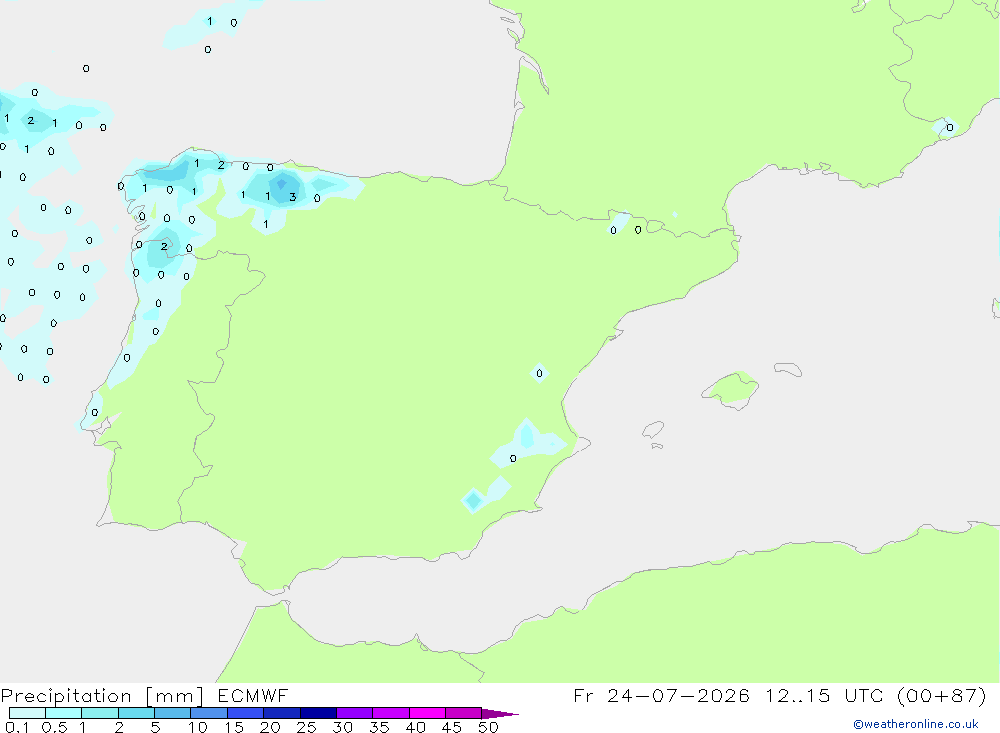This screenshot has width=1000, height=733.
Task: Click the "0.5" legend scale label
Action: pos(55,727)
